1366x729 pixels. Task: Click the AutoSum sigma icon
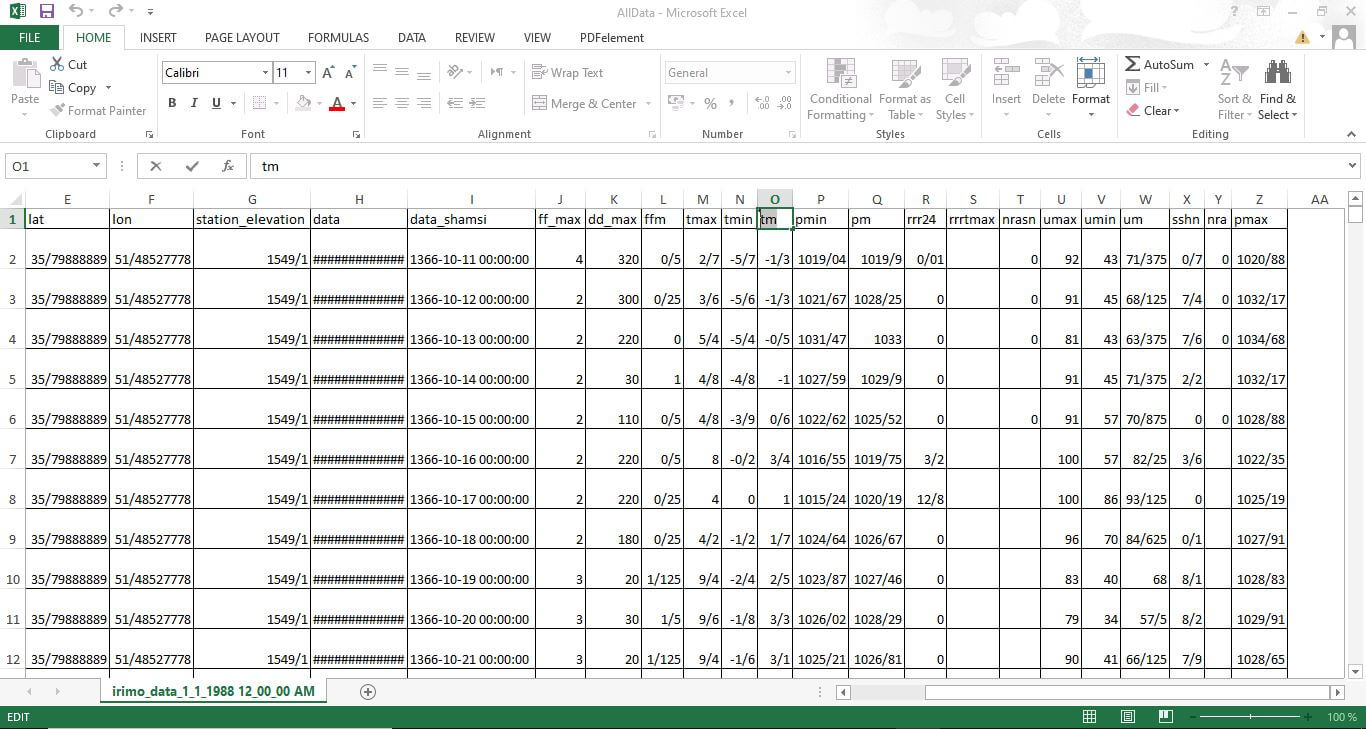(x=1133, y=64)
